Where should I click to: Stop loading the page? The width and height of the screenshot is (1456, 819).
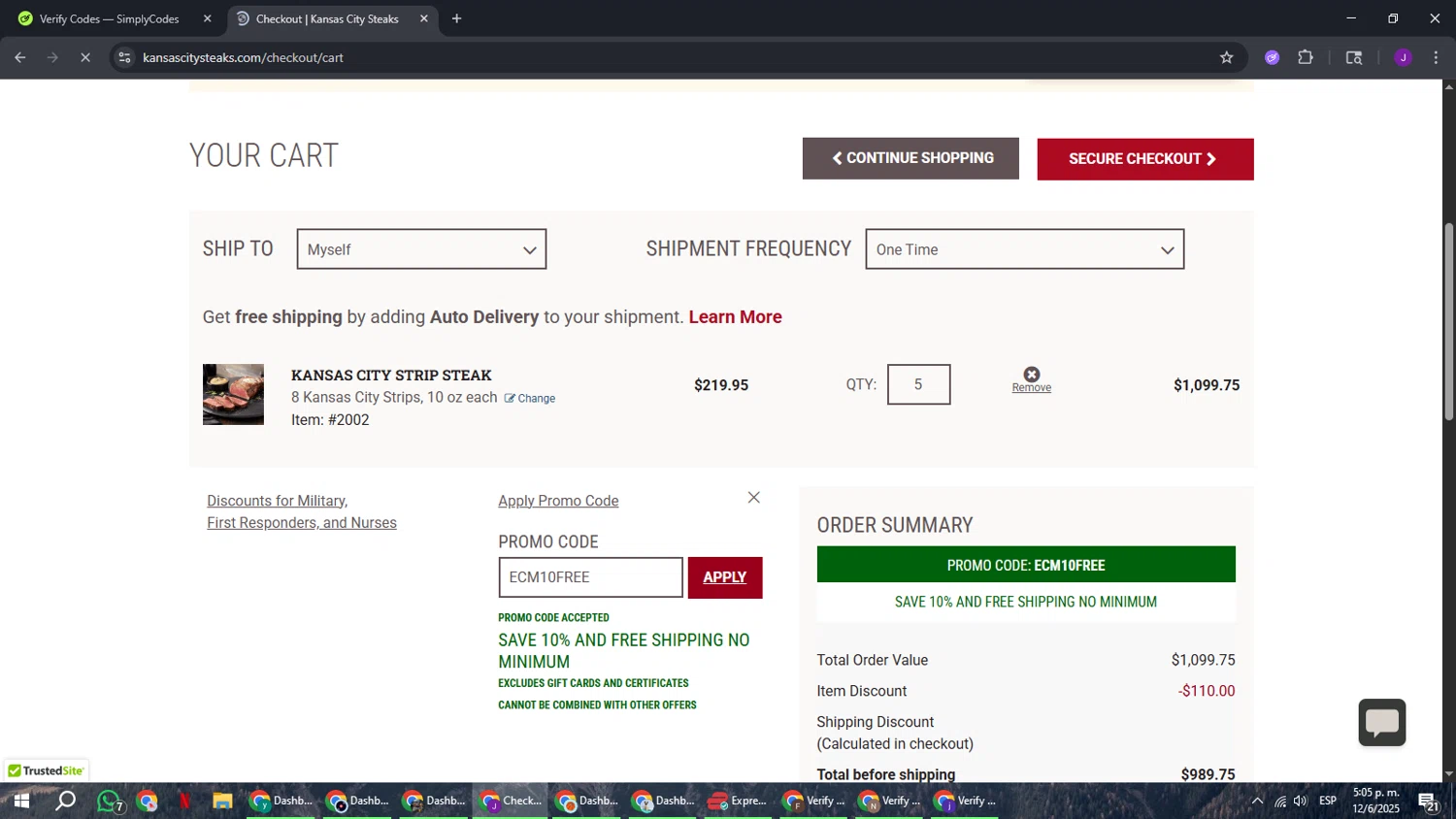tap(84, 57)
